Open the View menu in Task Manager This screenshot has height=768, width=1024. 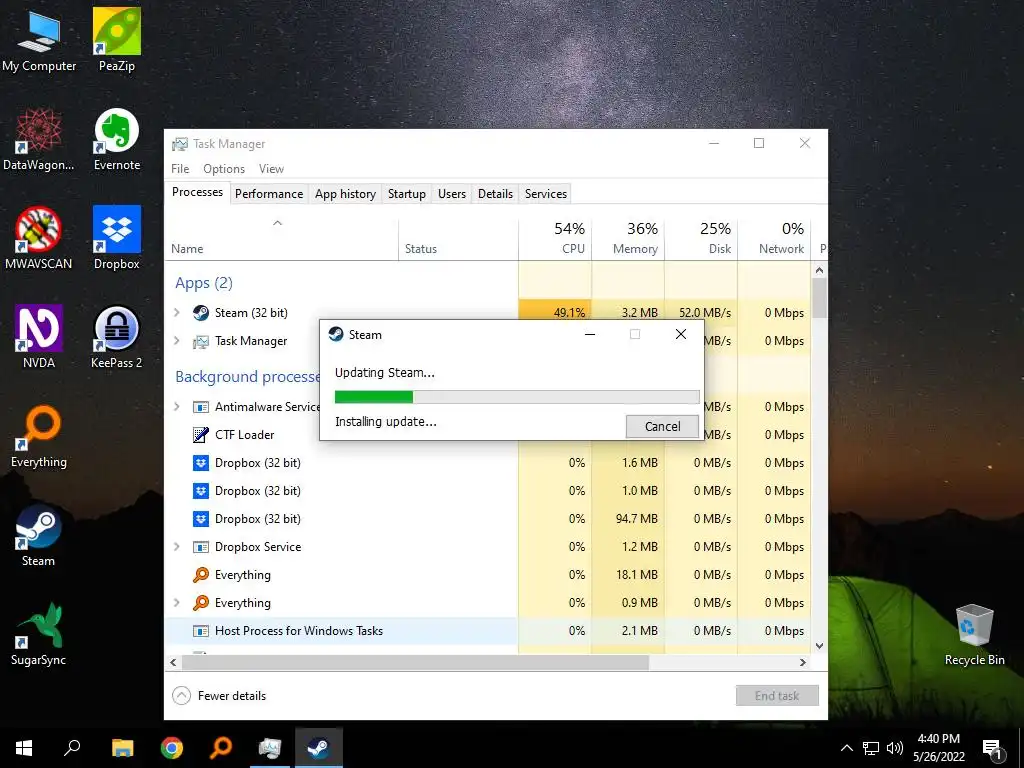(x=271, y=168)
